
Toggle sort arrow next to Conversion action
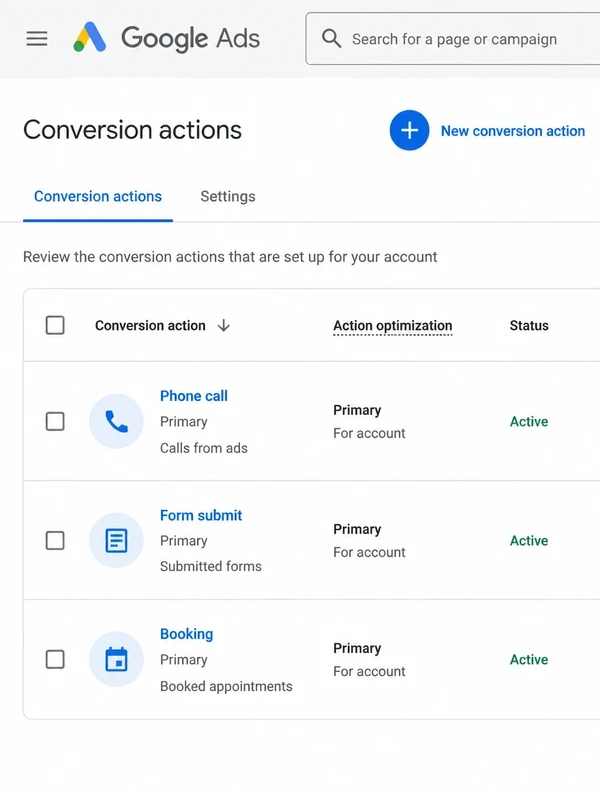pyautogui.click(x=224, y=325)
